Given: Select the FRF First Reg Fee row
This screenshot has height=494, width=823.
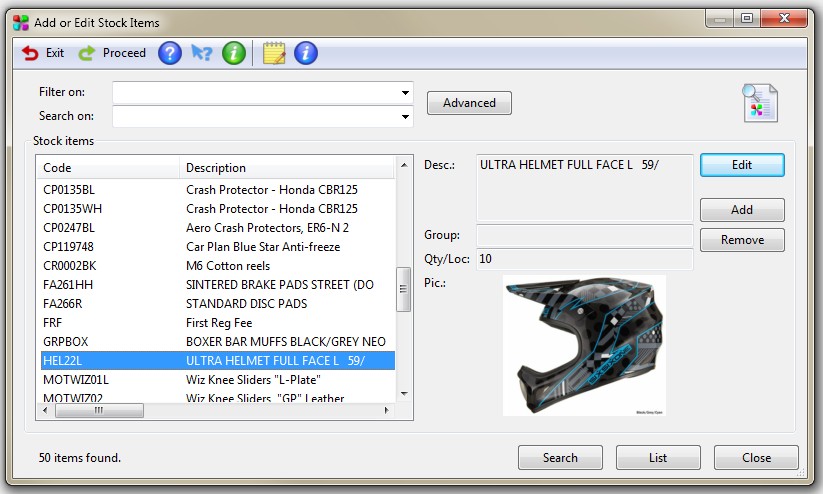Looking at the screenshot, I should (217, 323).
